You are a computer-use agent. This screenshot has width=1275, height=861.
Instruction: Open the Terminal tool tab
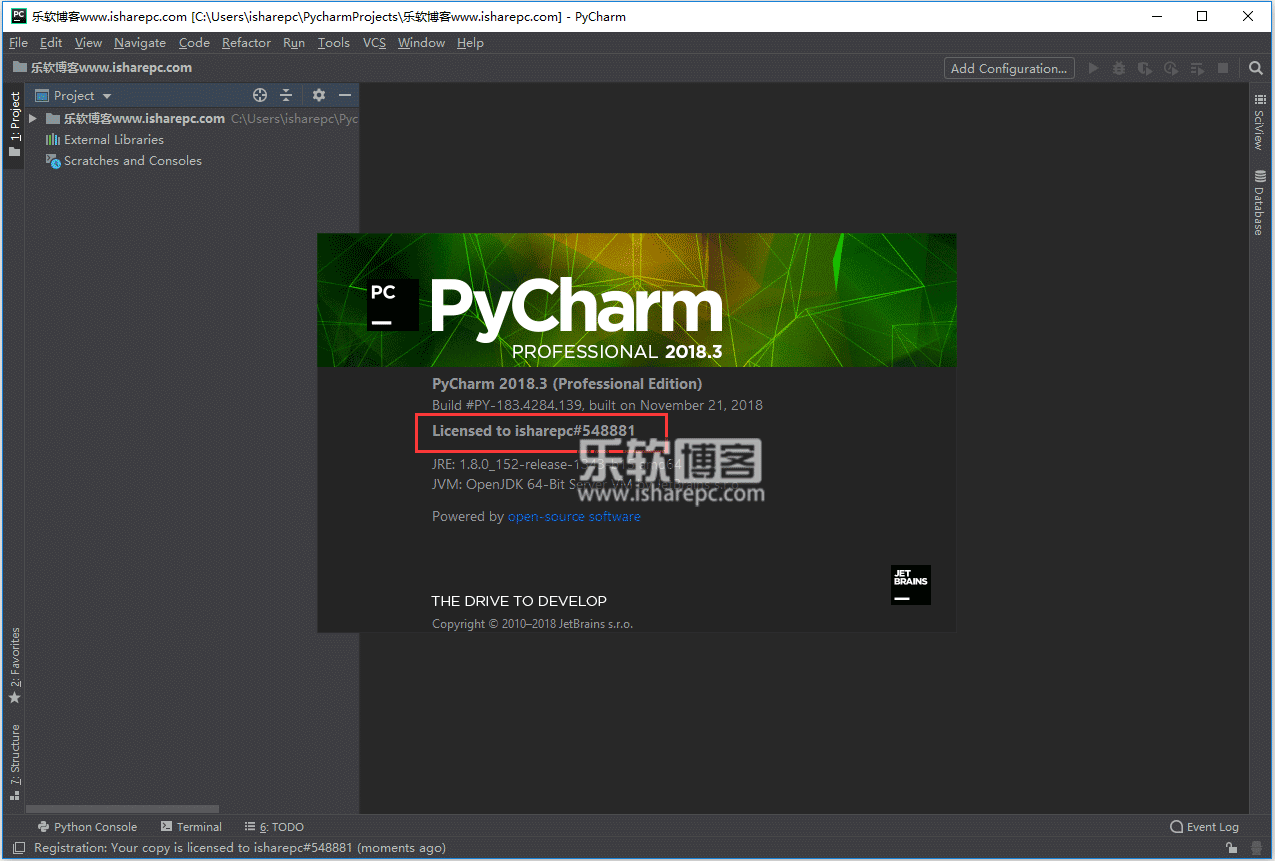[190, 827]
